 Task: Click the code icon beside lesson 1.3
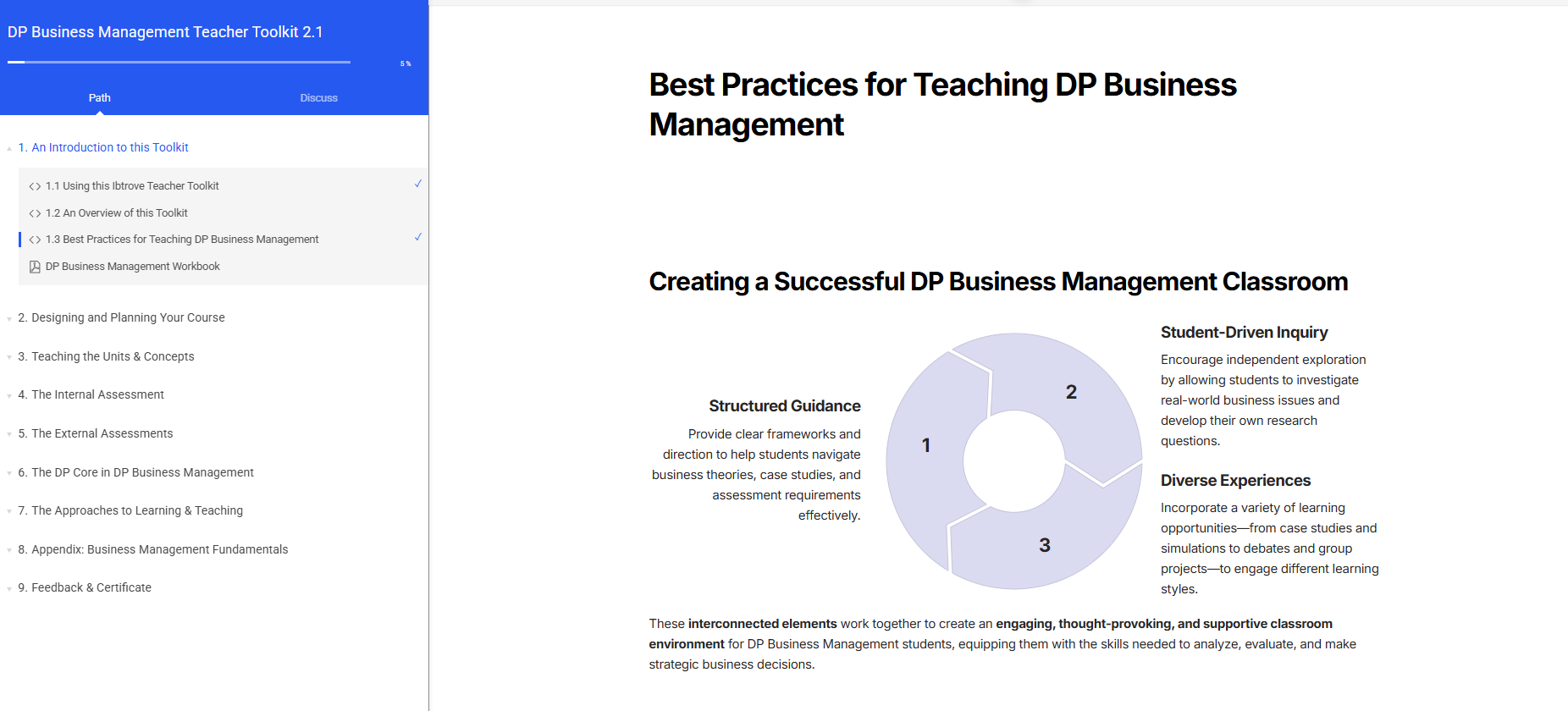35,240
